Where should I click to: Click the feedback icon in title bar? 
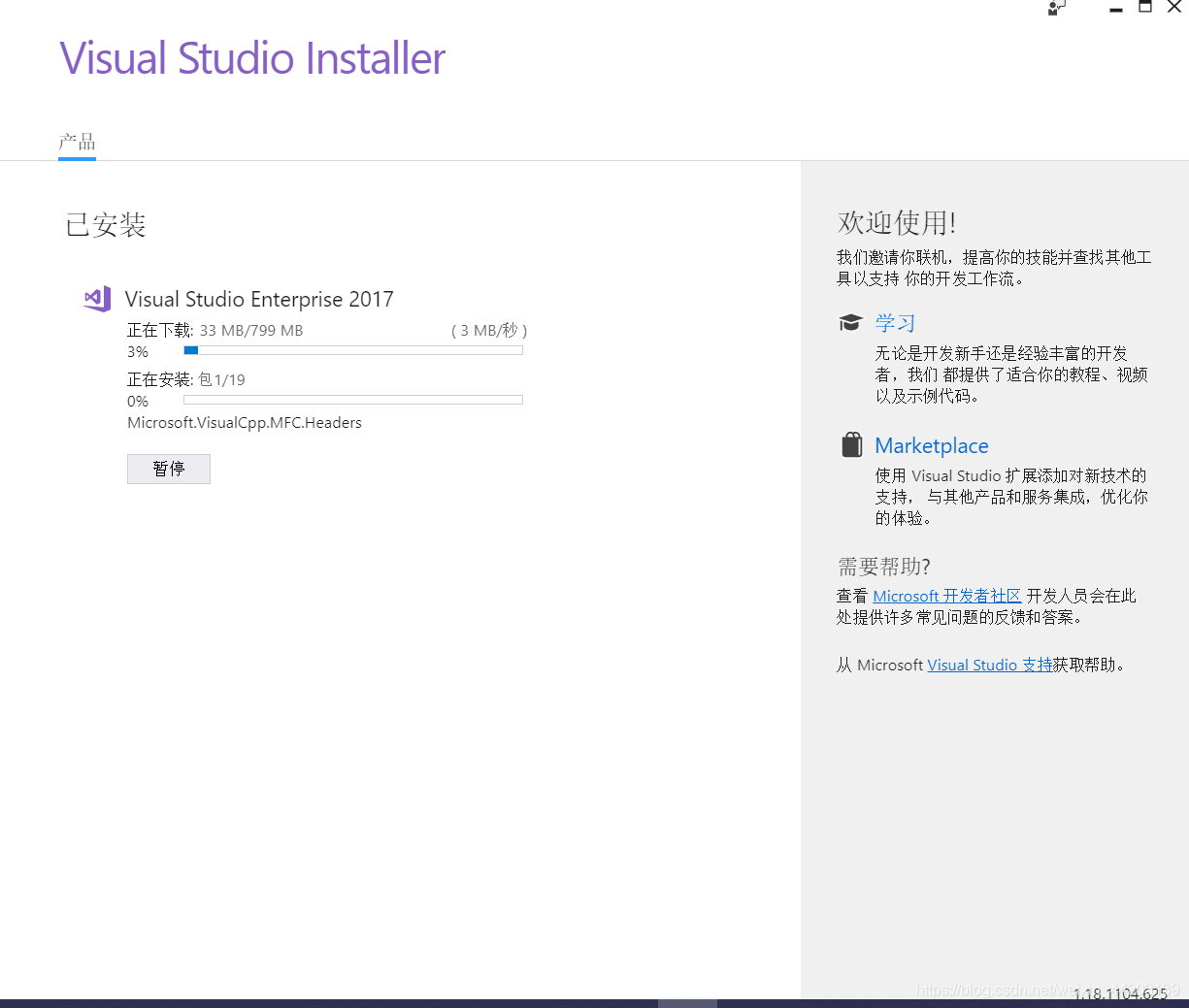point(1057,8)
